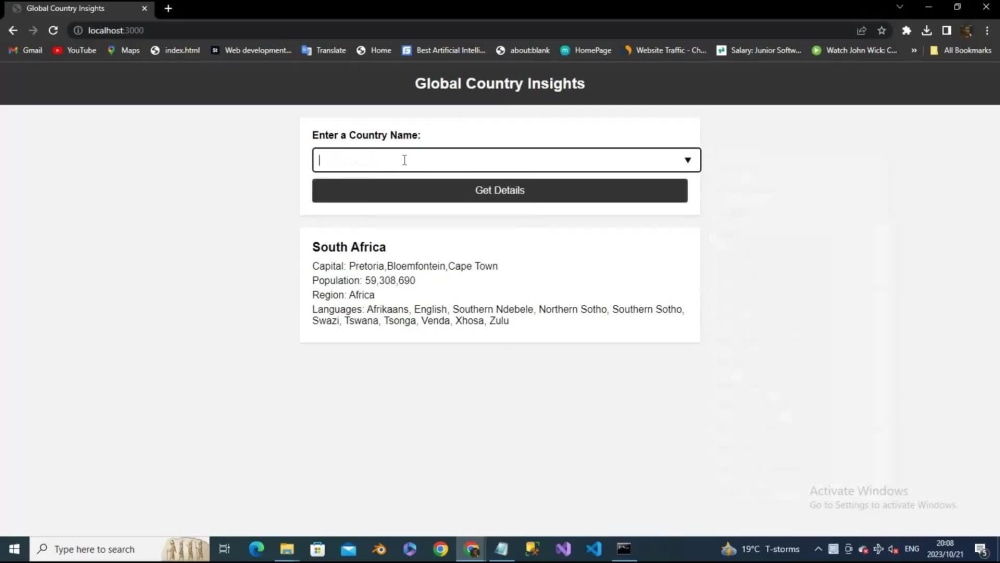Open Best Artificial Intelli... bookmark
The height and width of the screenshot is (563, 1000).
click(x=444, y=50)
